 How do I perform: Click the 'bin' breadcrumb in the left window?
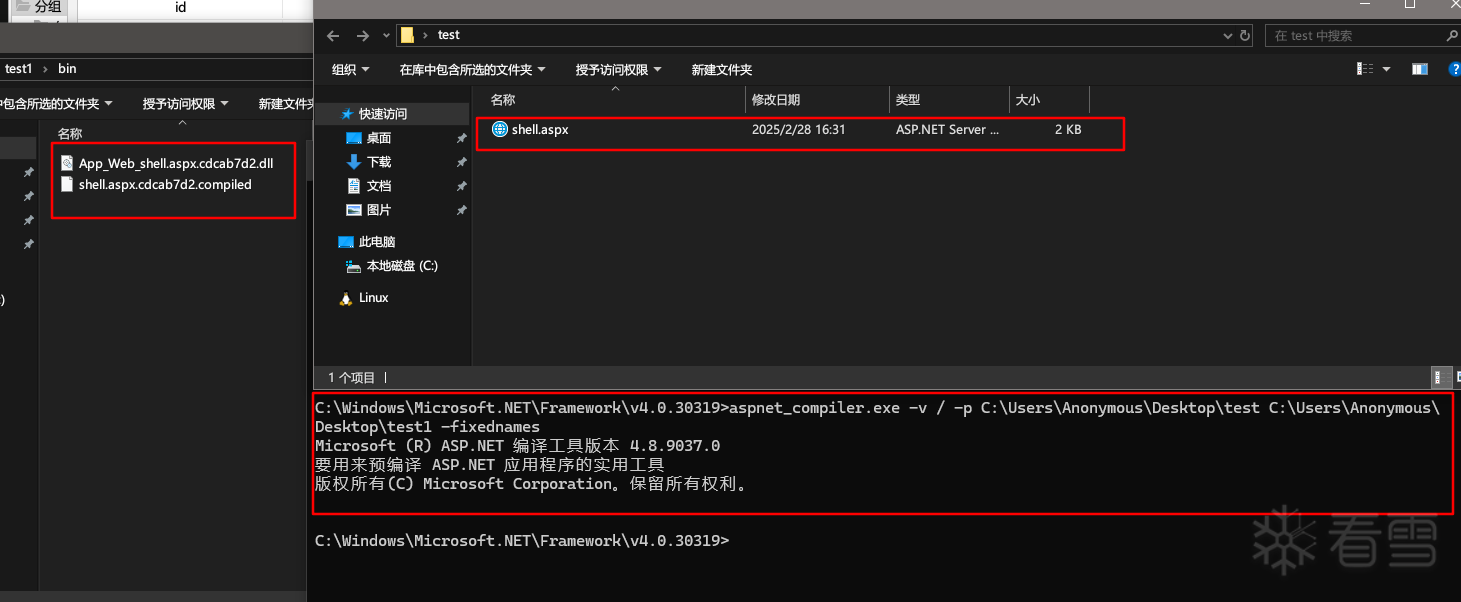[x=67, y=69]
